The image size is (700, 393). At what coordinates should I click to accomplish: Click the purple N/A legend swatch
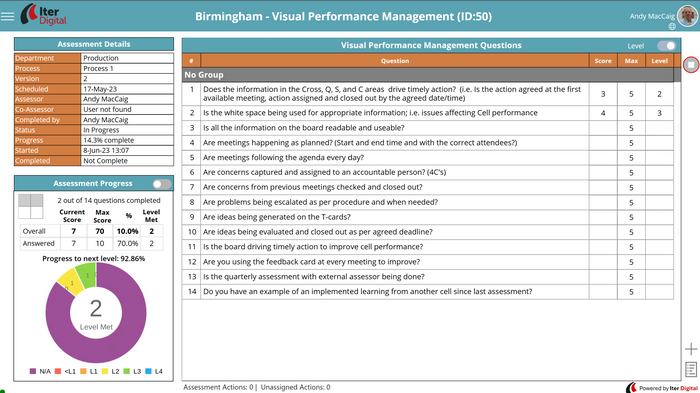(33, 371)
